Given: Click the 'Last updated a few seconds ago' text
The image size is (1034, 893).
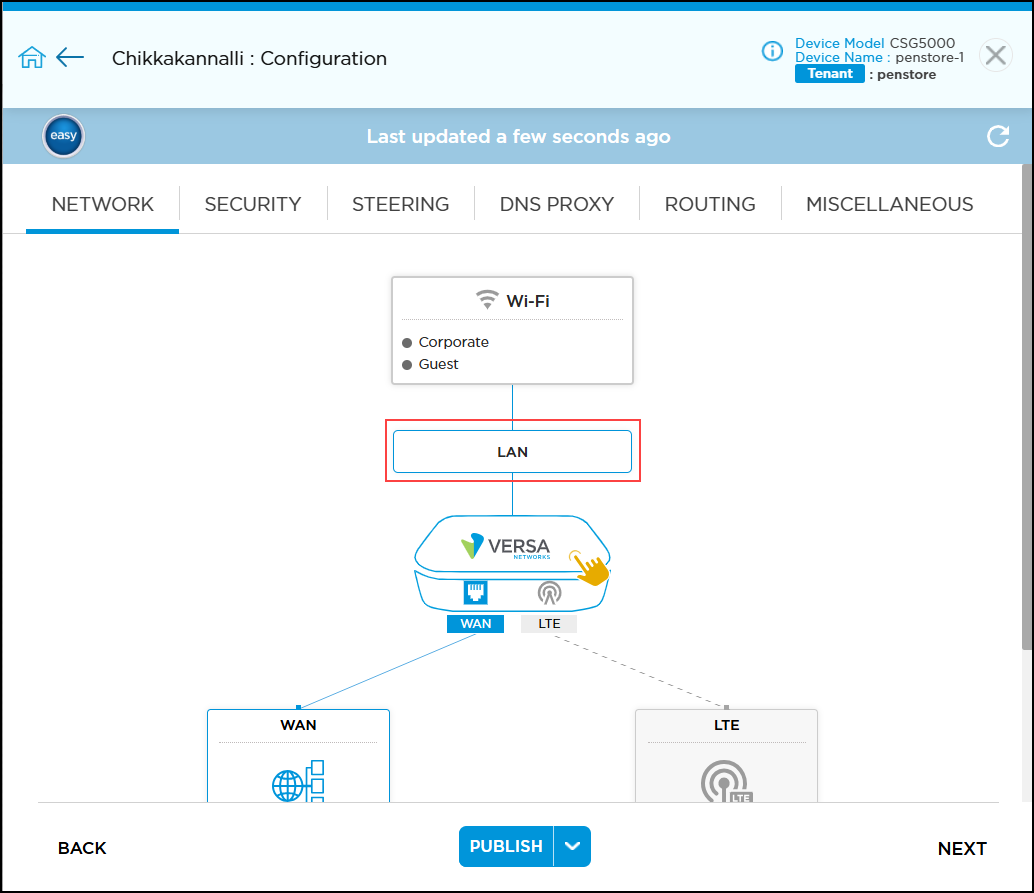Looking at the screenshot, I should click(x=518, y=137).
